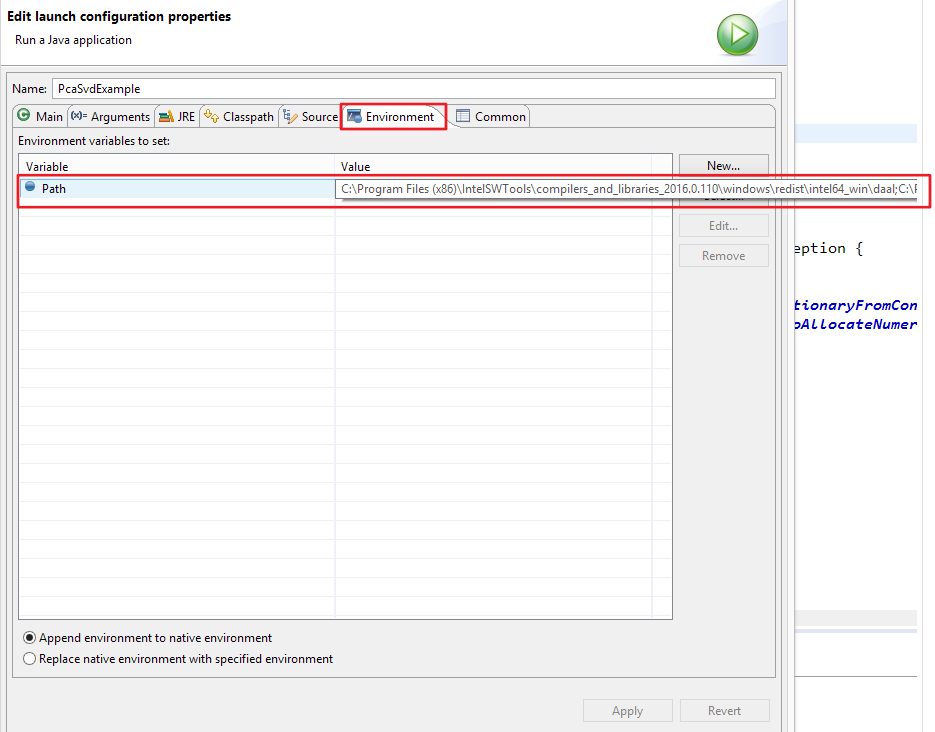This screenshot has height=732, width=935.
Task: Click the Classpath tab's icon
Action: tap(211, 117)
